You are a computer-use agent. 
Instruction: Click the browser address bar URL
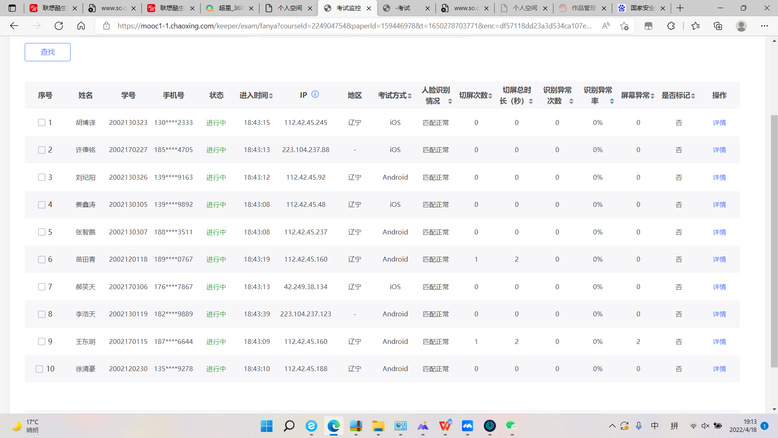tap(300, 26)
